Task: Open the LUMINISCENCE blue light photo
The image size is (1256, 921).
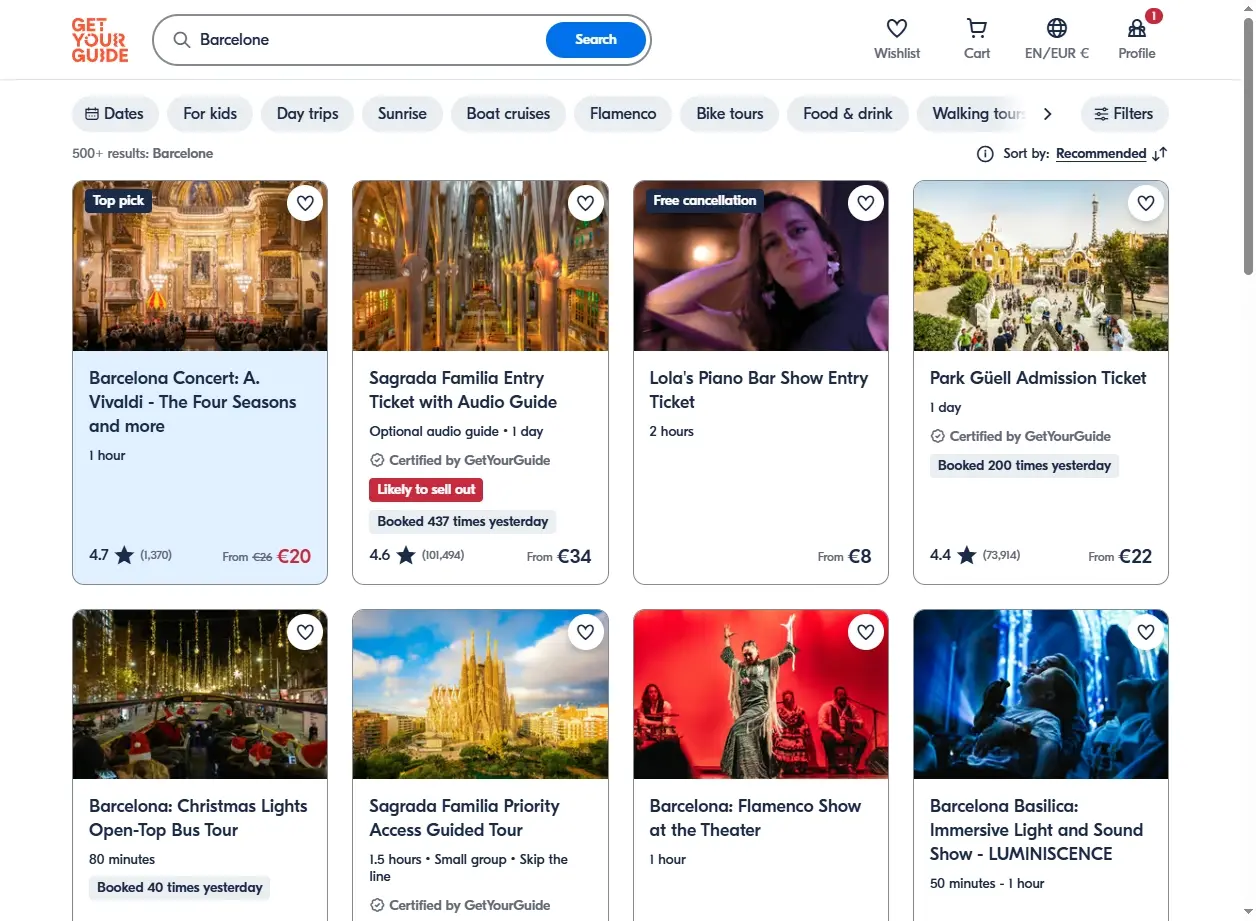Action: tap(1041, 694)
